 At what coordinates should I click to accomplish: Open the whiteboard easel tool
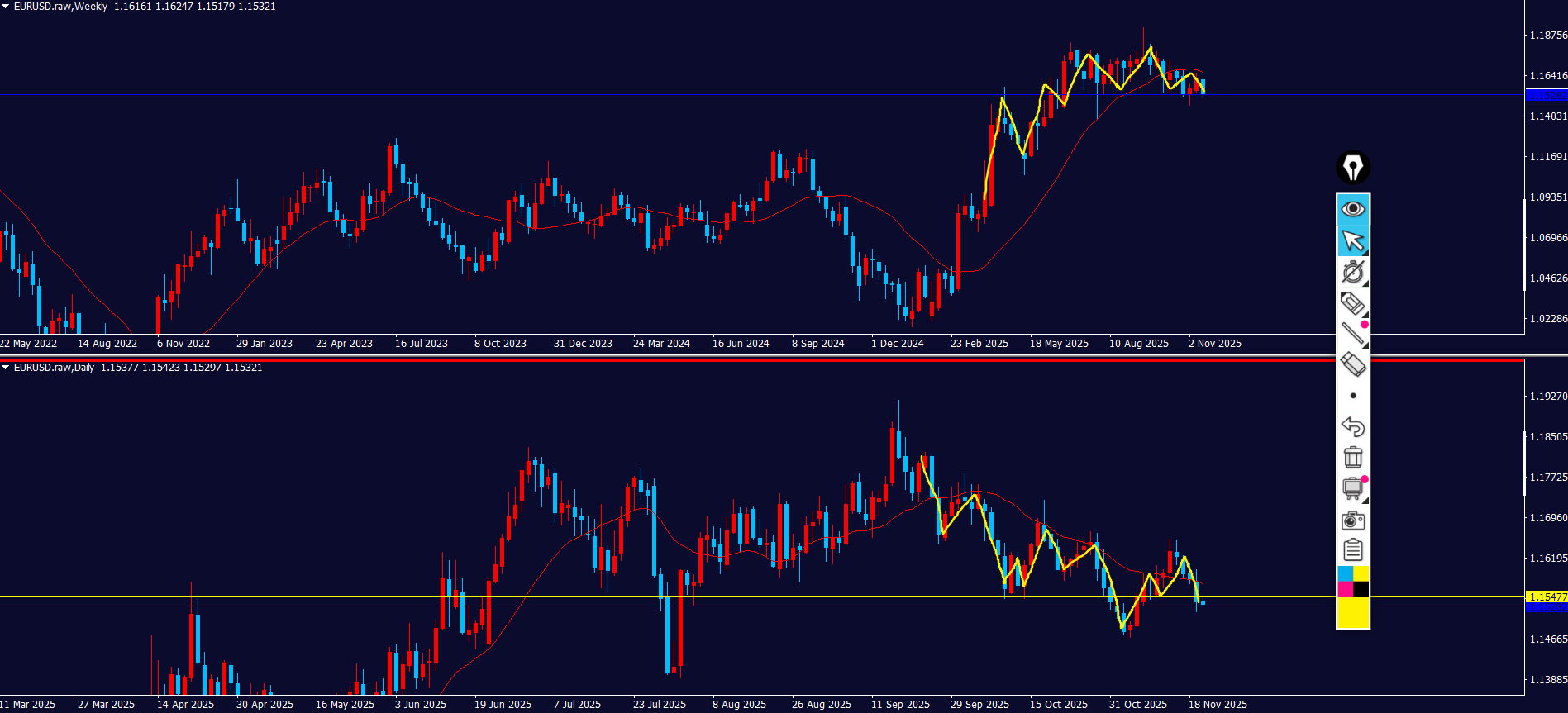[x=1352, y=488]
